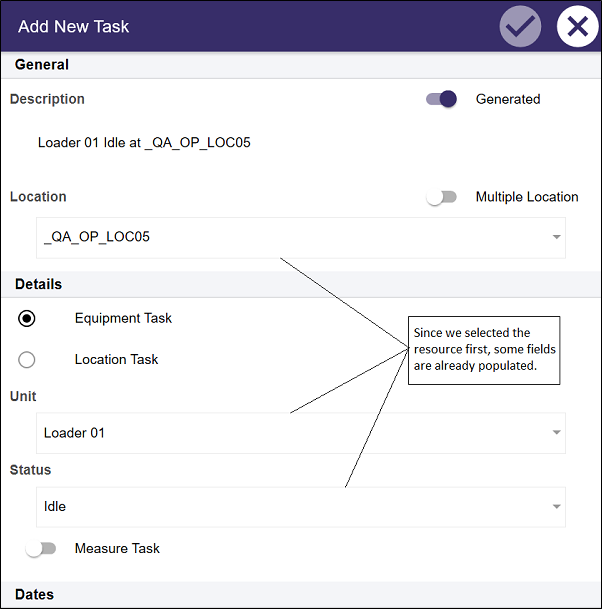Choose the Location Task radio option
The image size is (602, 609).
[26, 360]
